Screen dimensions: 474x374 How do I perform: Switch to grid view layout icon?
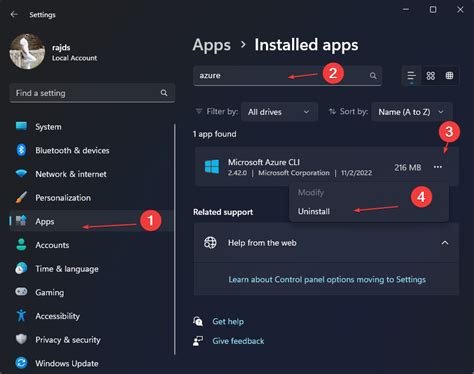pyautogui.click(x=431, y=76)
